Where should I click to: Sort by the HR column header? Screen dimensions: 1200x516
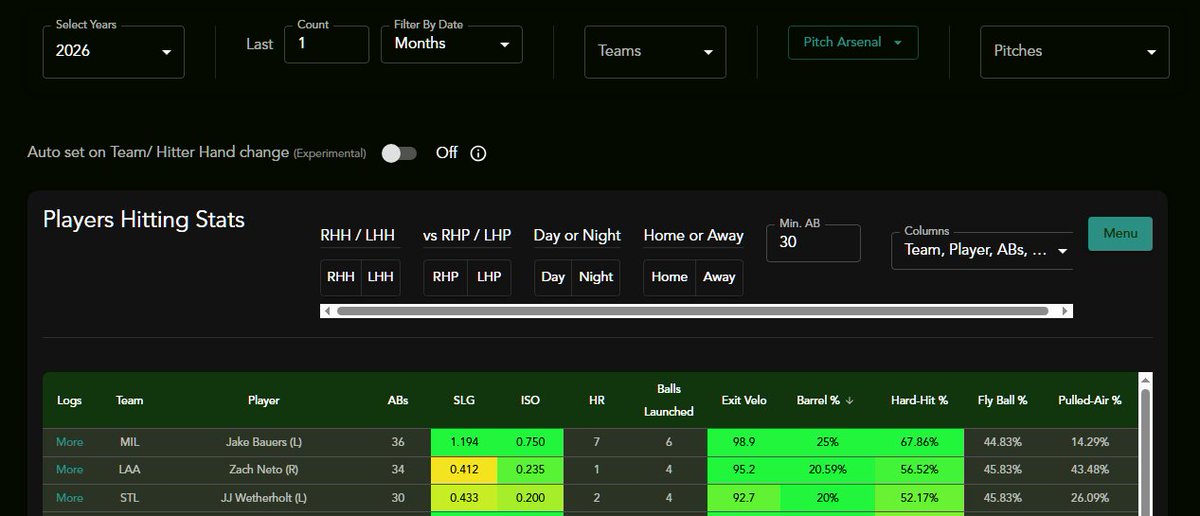[597, 400]
